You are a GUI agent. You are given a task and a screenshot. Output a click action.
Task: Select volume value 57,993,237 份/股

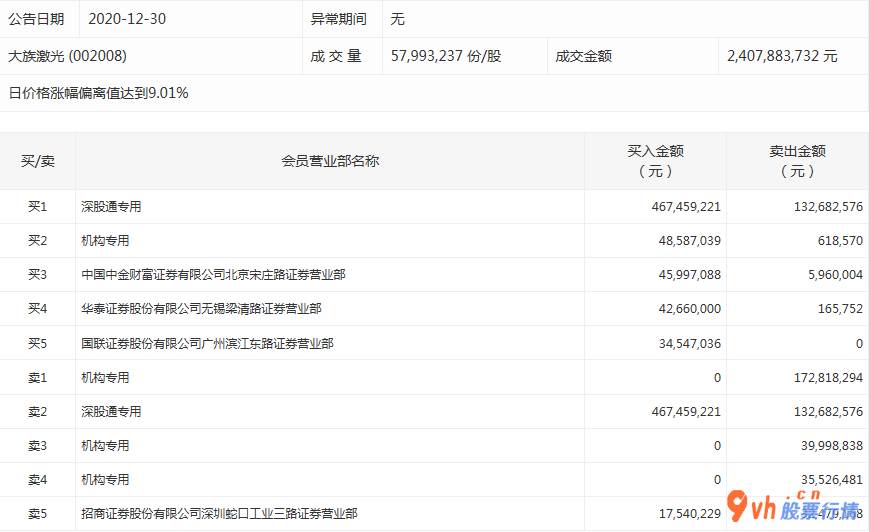446,56
